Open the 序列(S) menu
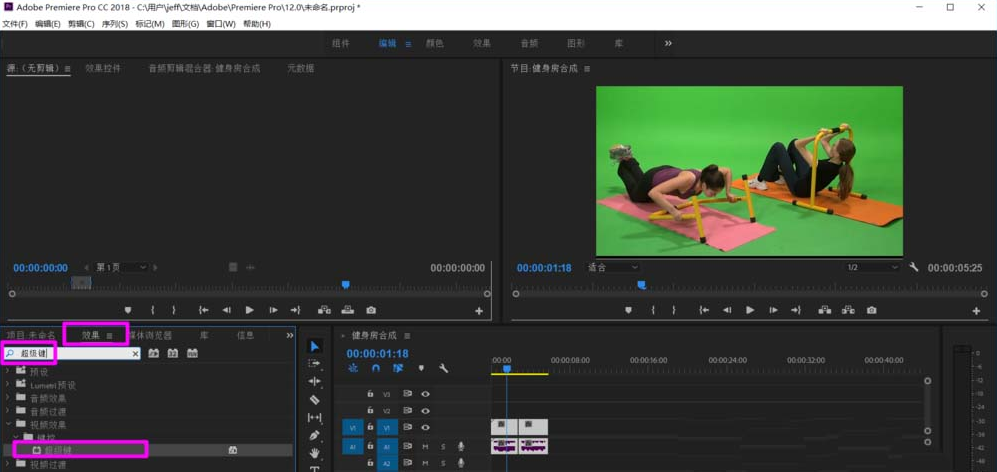Image resolution: width=997 pixels, height=472 pixels. tap(115, 24)
